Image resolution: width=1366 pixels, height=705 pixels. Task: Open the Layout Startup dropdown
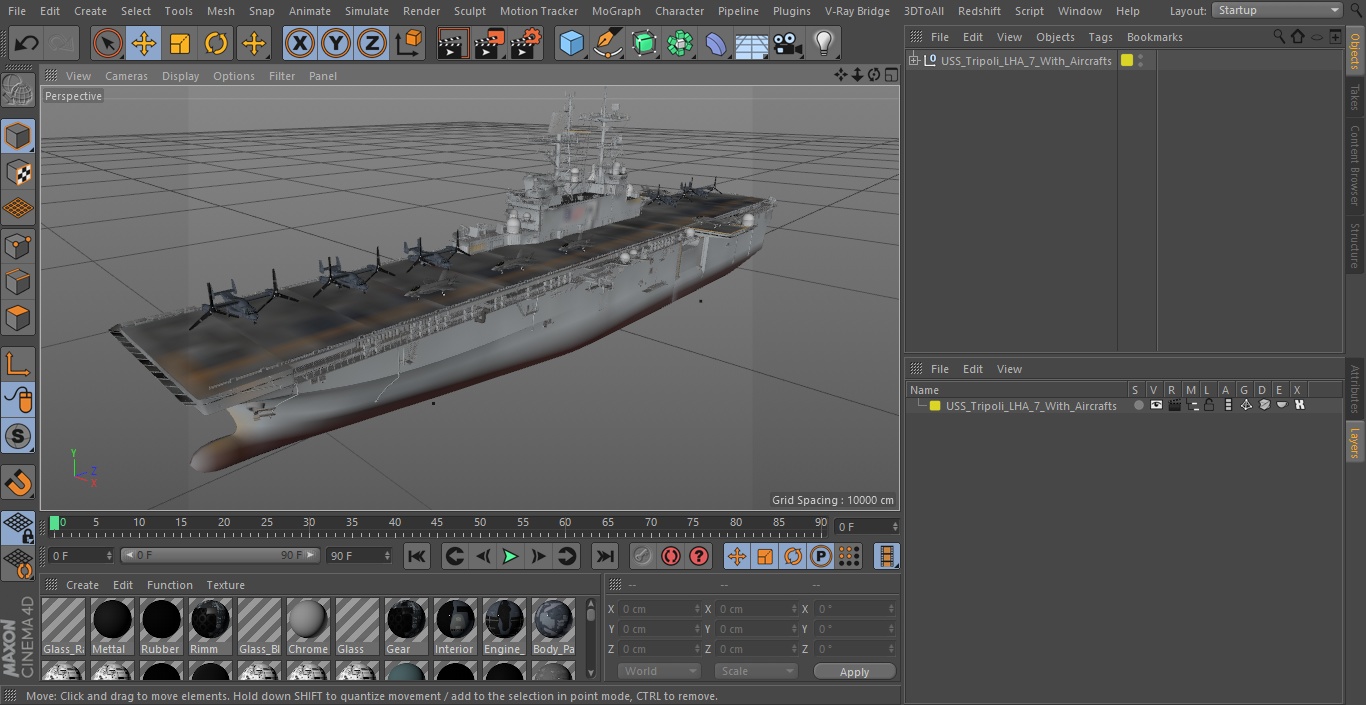1277,10
